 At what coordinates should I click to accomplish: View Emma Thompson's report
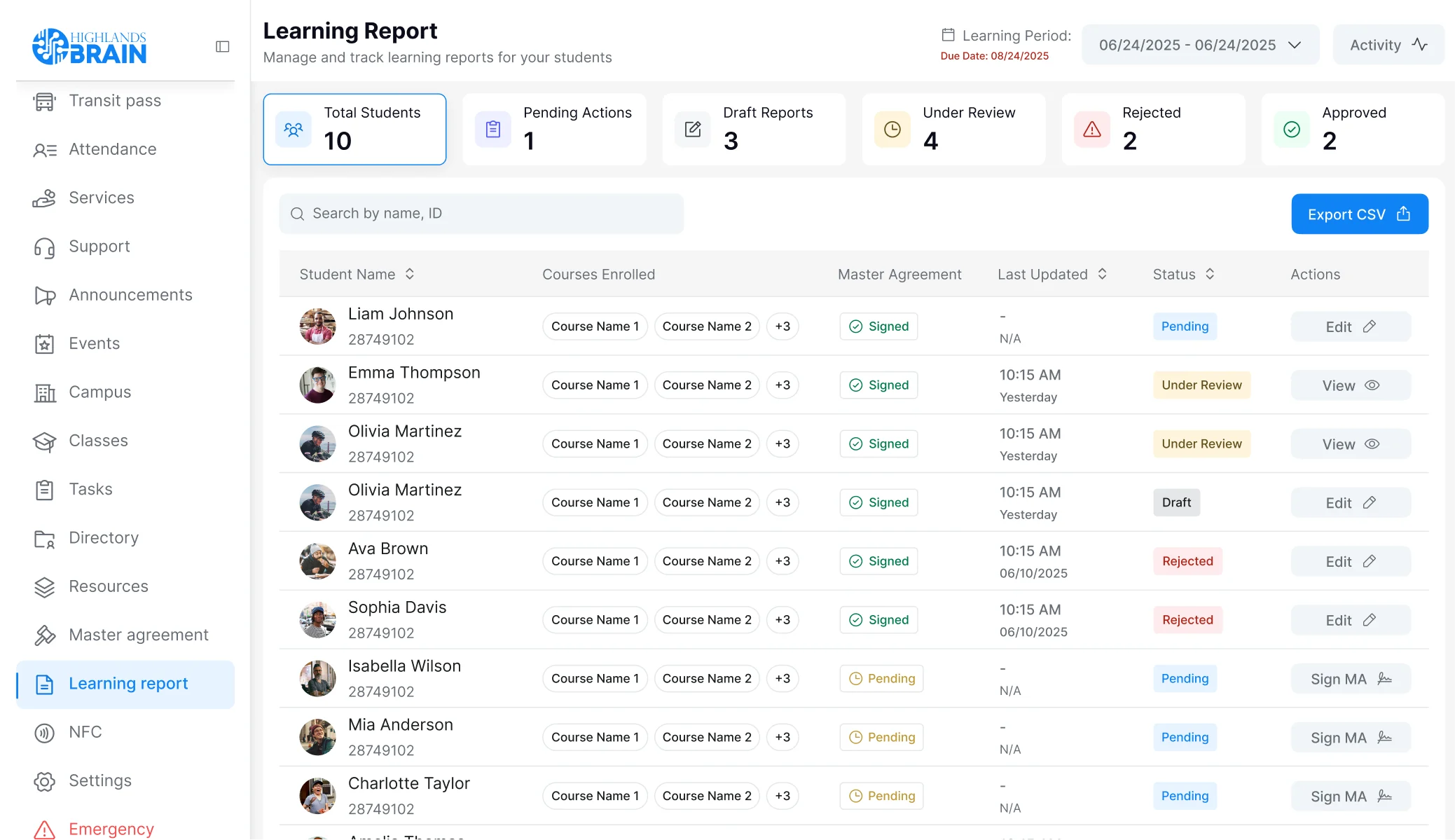(x=1351, y=385)
